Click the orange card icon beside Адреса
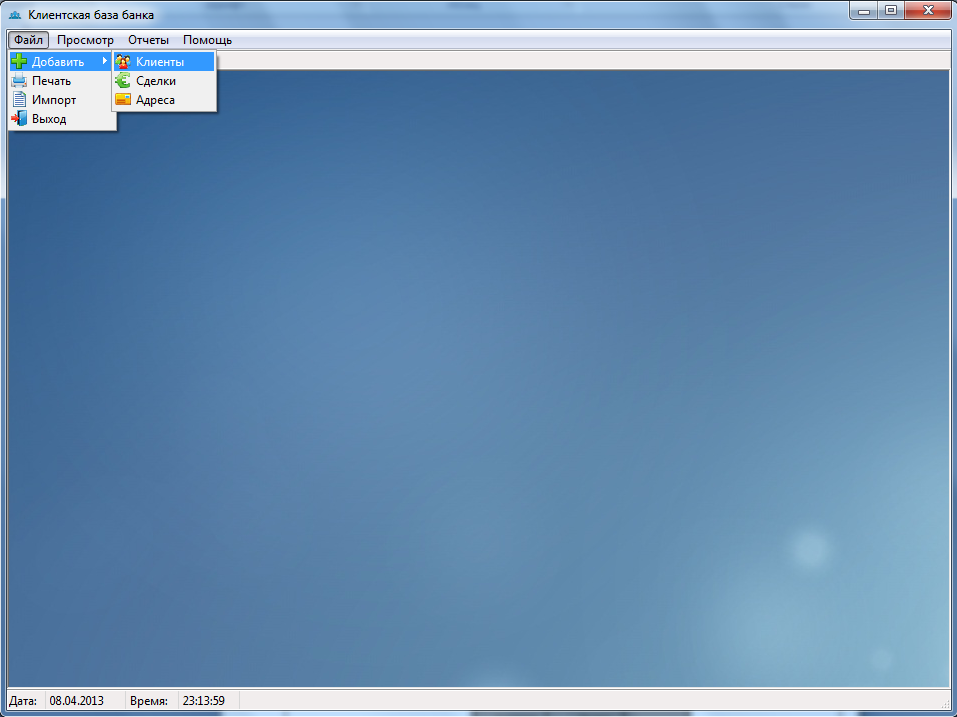957x717 pixels. coord(123,99)
